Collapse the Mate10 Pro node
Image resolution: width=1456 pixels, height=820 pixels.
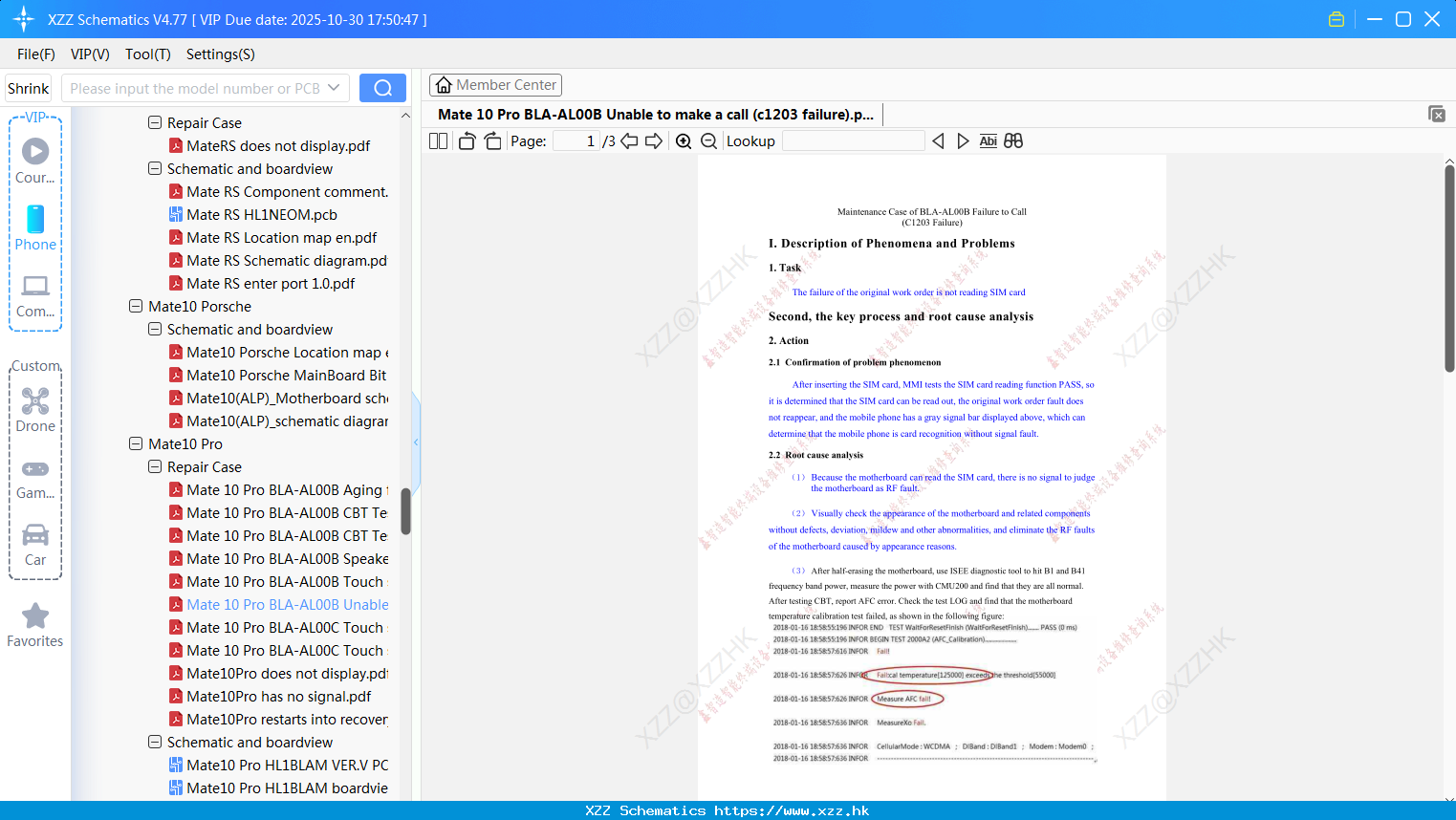[x=136, y=443]
